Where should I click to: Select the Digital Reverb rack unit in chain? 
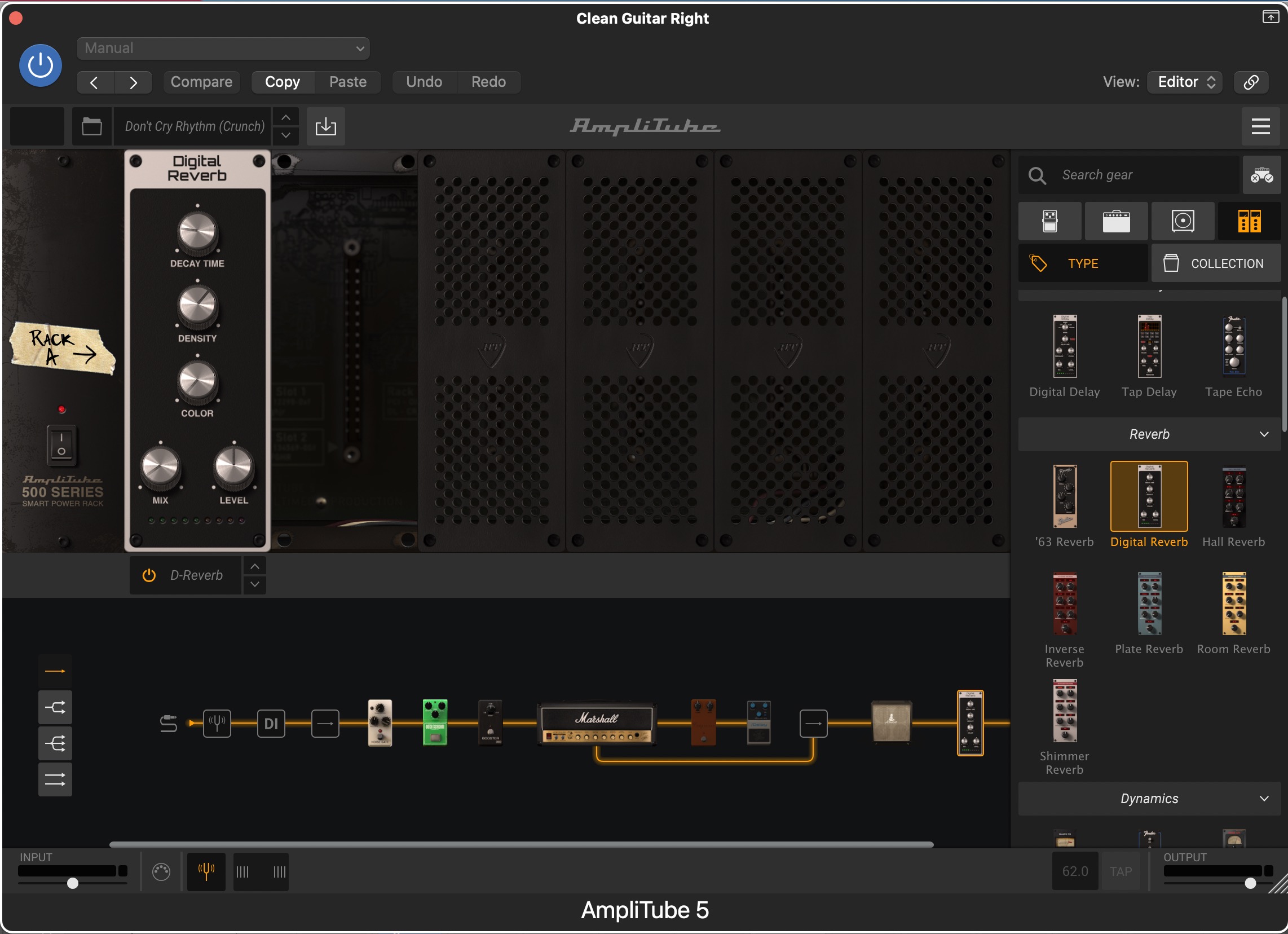pos(970,723)
